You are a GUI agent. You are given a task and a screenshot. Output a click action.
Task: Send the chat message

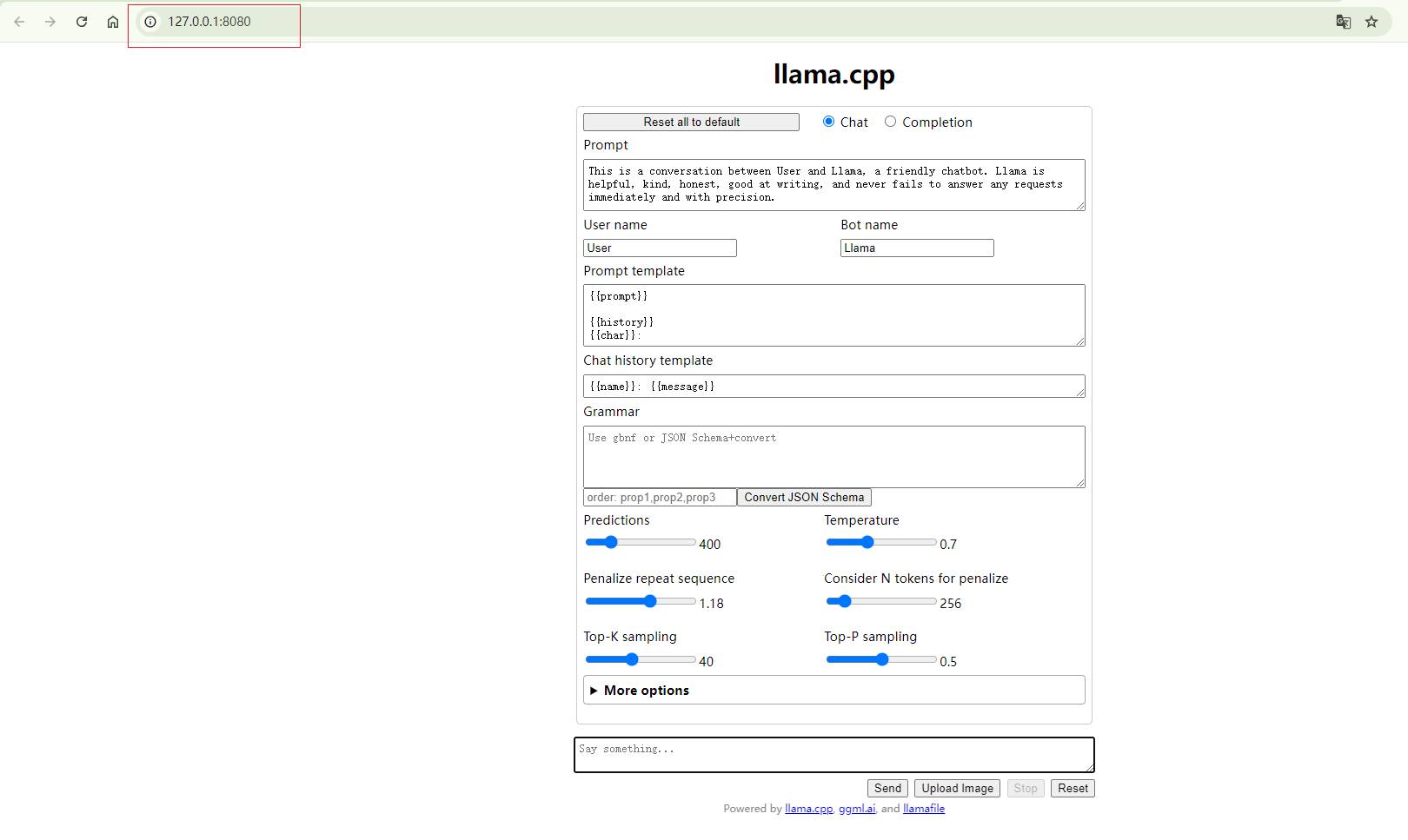coord(887,788)
